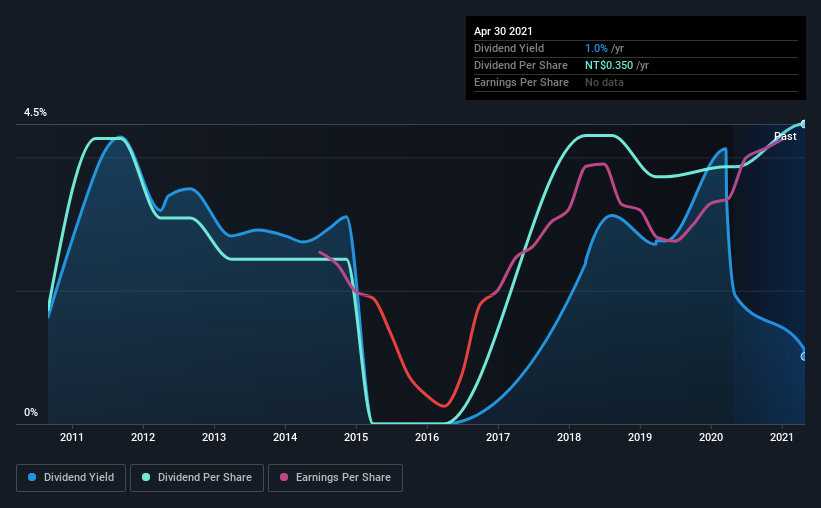Click the 2012 x-axis label
Screen dimensions: 821x508
pyautogui.click(x=143, y=437)
